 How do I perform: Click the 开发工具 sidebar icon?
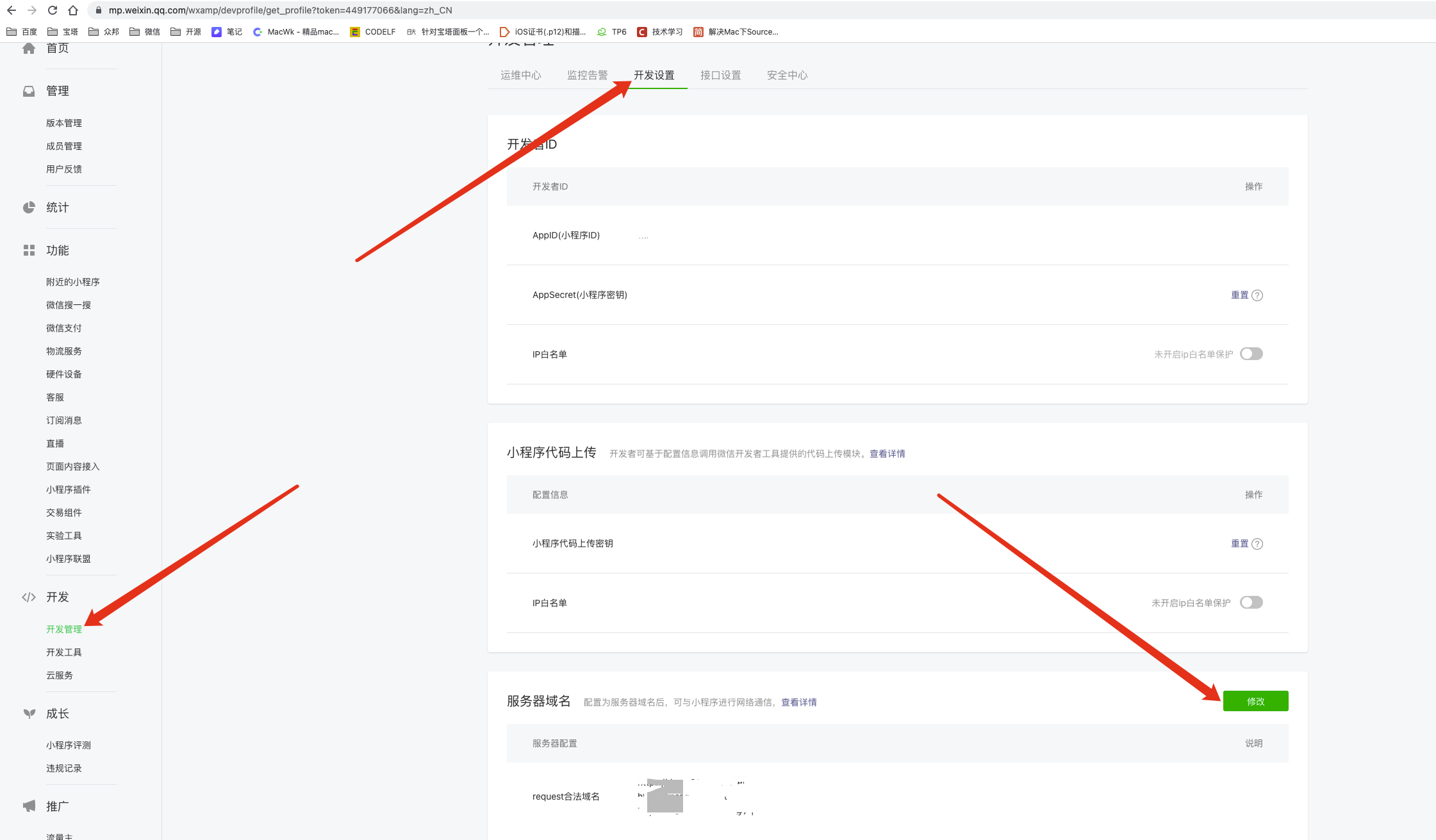tap(64, 652)
